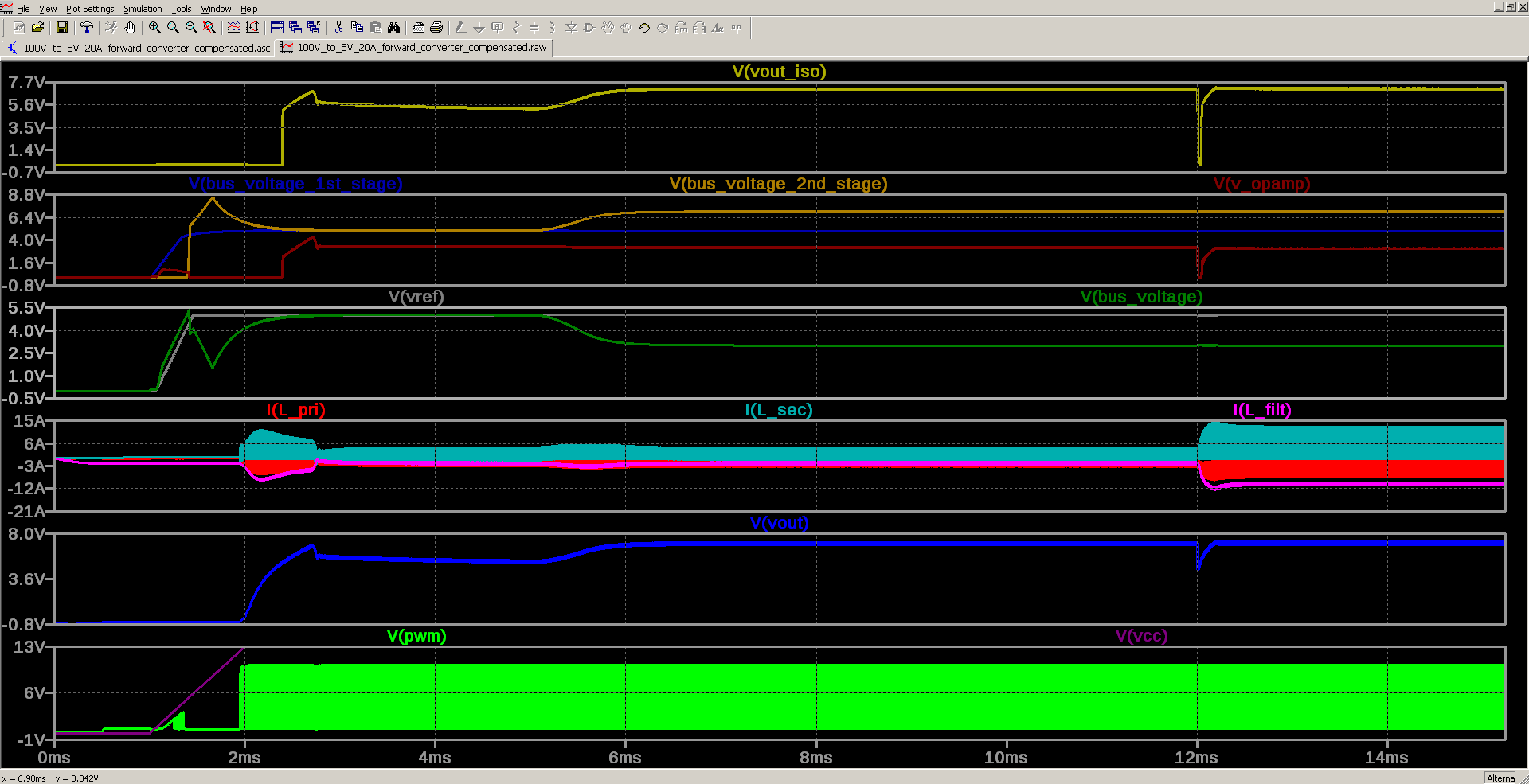Viewport: 1529px width, 784px height.
Task: Open the Plot Settings menu
Action: (90, 9)
